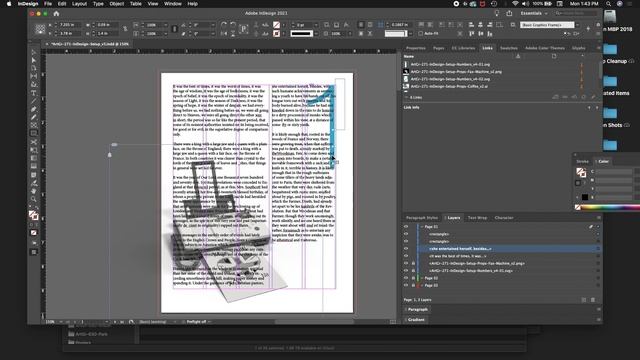Hide the 'it was the best of times' layer
640x360 pixels.
click(x=406, y=256)
